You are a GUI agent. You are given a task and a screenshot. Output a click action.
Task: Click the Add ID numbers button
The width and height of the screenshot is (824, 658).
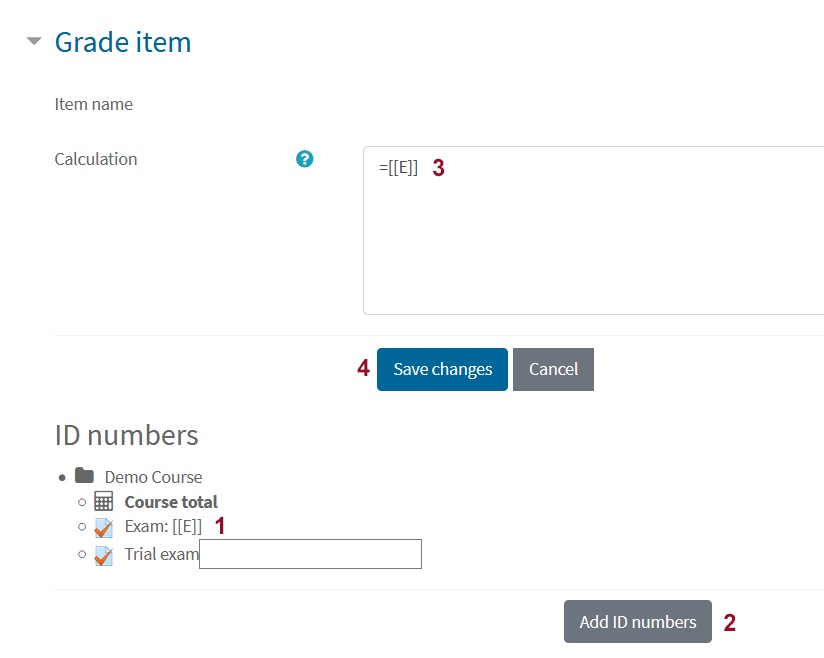638,622
